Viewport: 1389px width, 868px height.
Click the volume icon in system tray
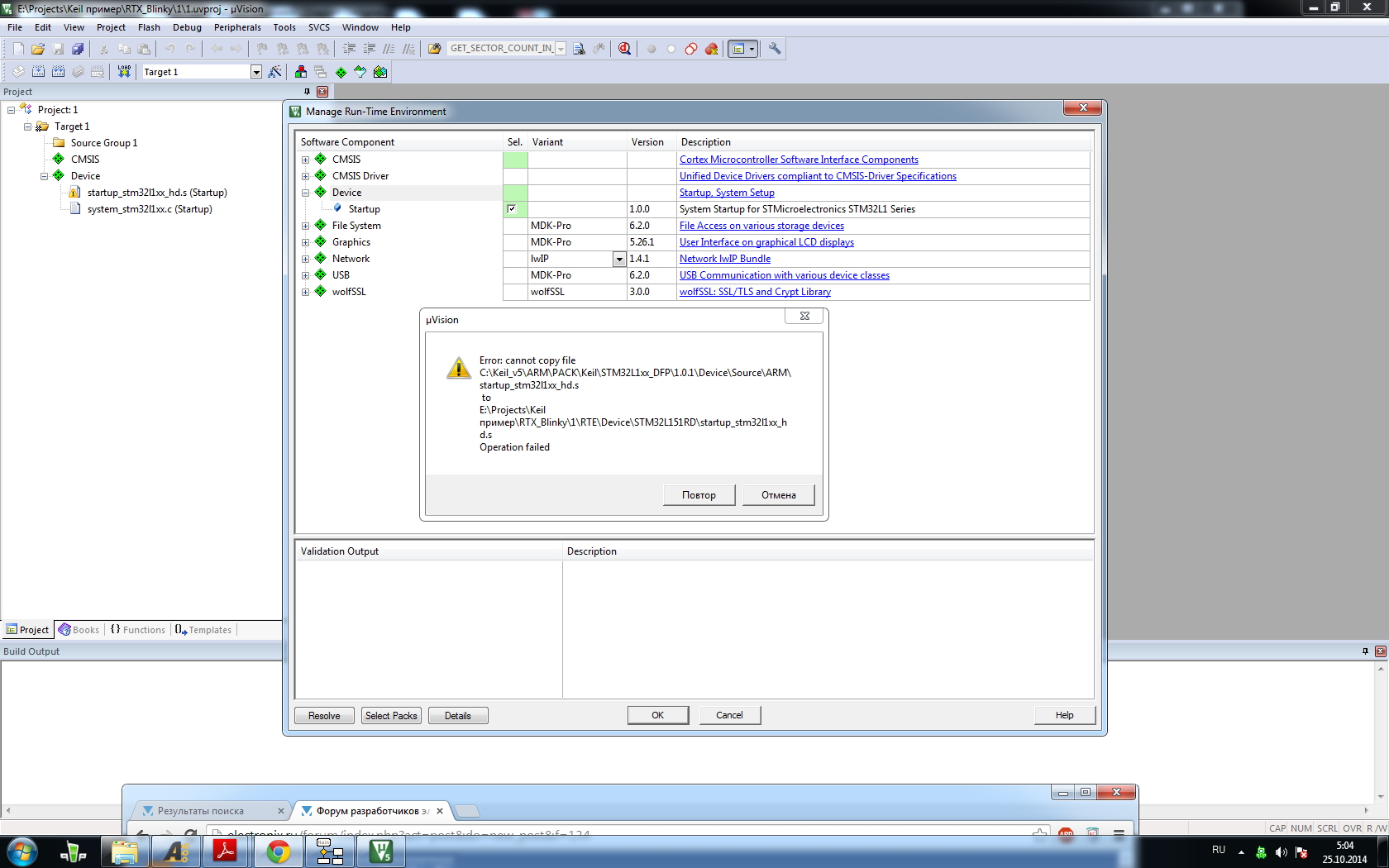tap(1281, 851)
